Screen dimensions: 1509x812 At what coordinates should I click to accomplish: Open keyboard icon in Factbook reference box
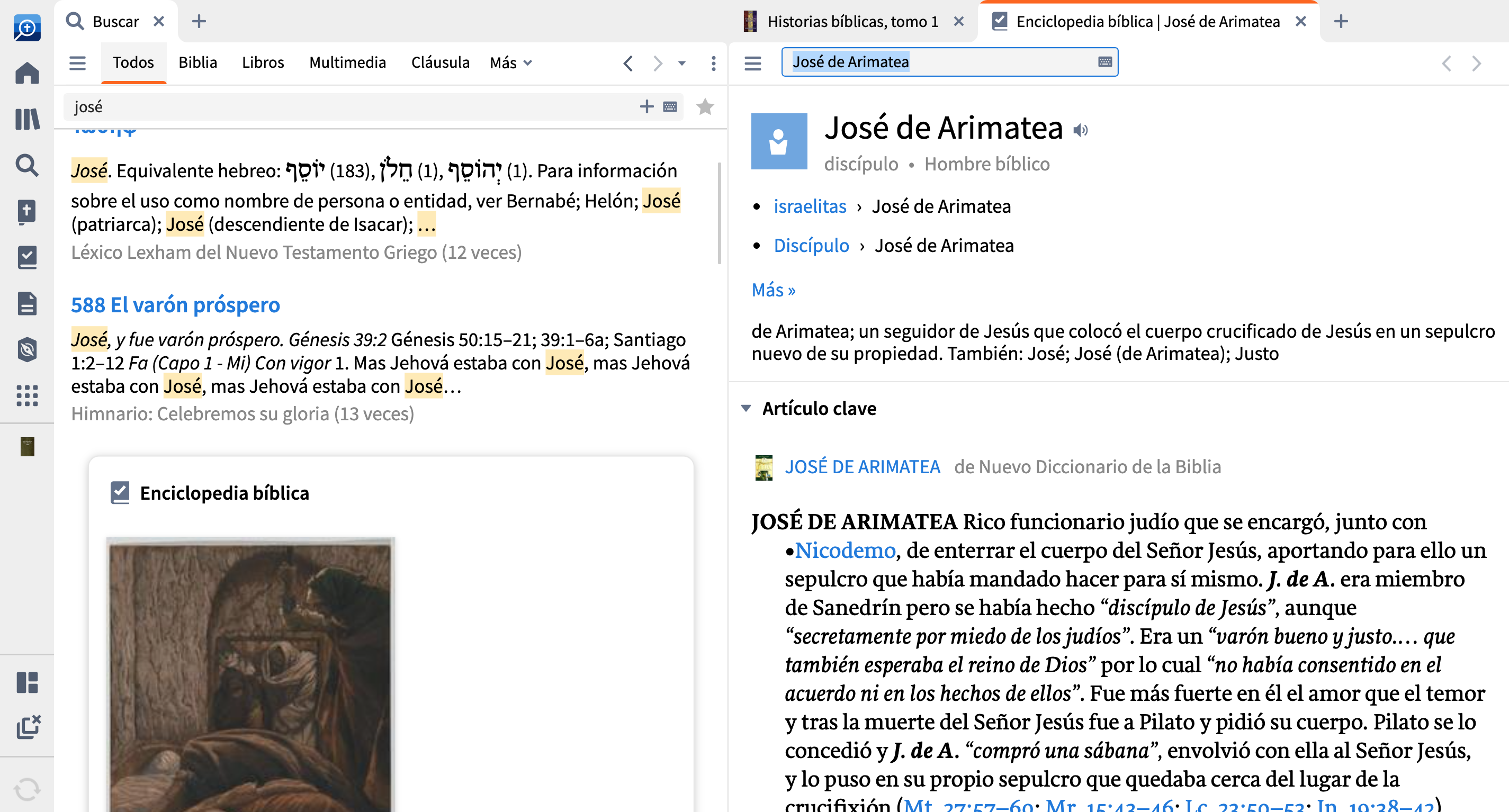[1105, 62]
